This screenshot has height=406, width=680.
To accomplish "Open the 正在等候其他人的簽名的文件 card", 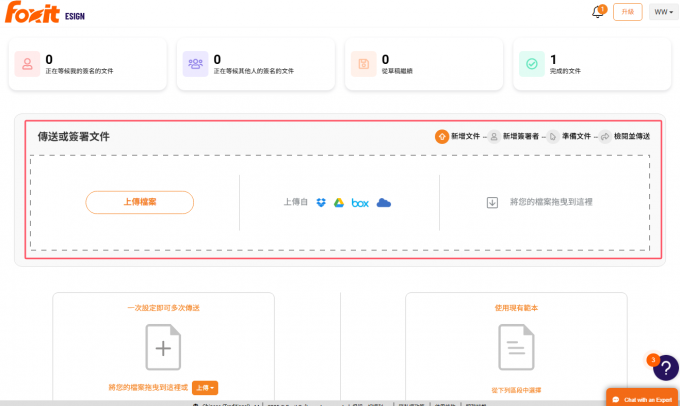I will coord(256,64).
